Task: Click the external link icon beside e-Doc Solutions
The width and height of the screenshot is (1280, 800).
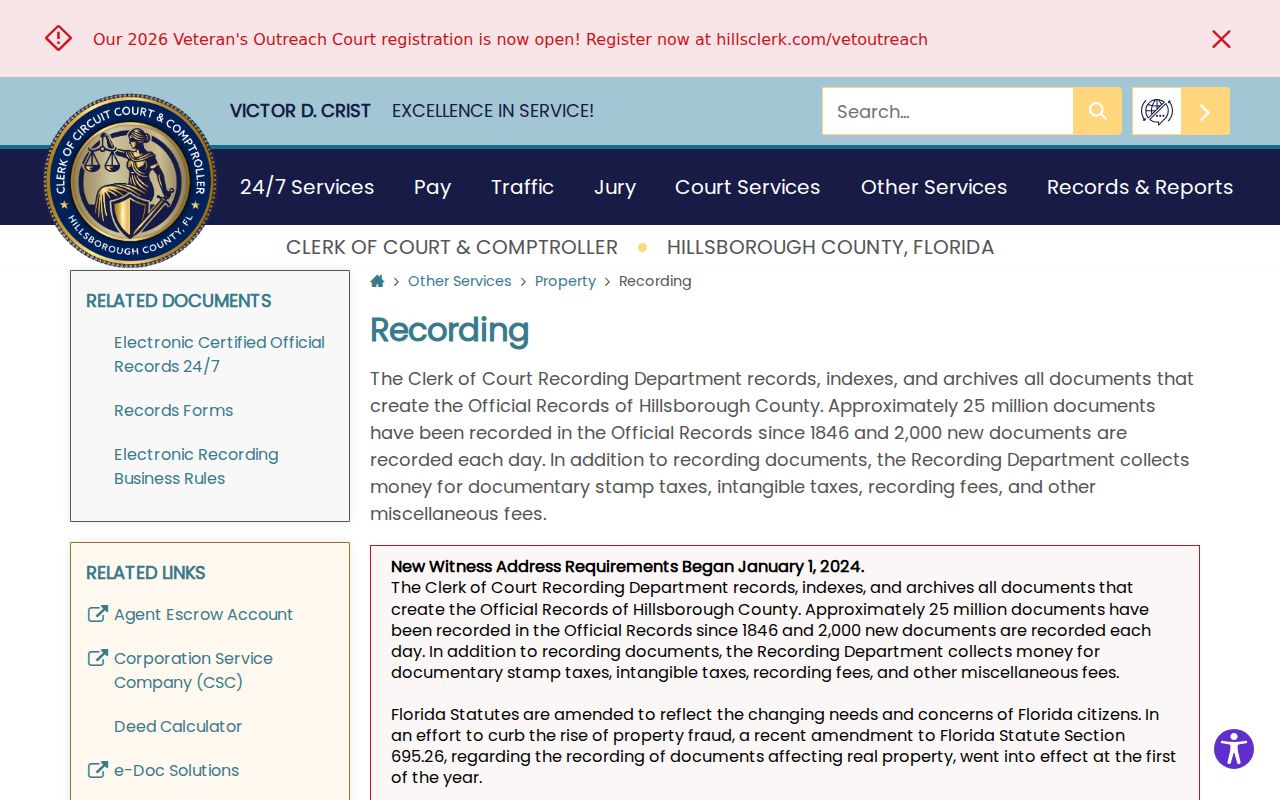Action: [97, 770]
